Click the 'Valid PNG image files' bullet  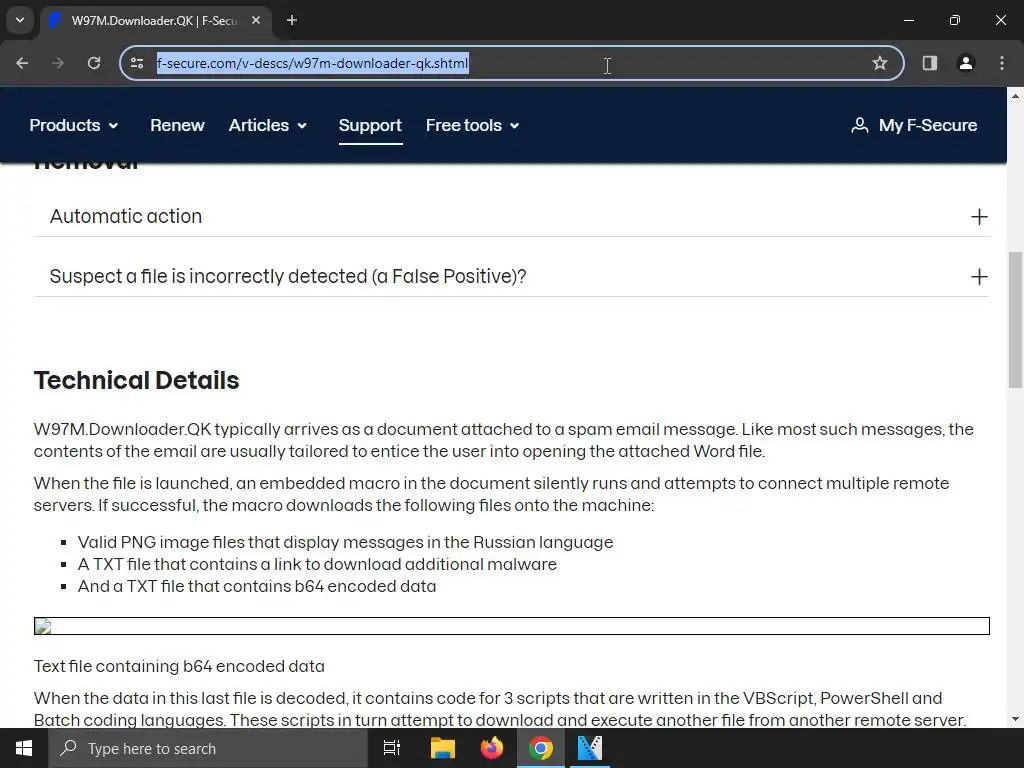345,542
